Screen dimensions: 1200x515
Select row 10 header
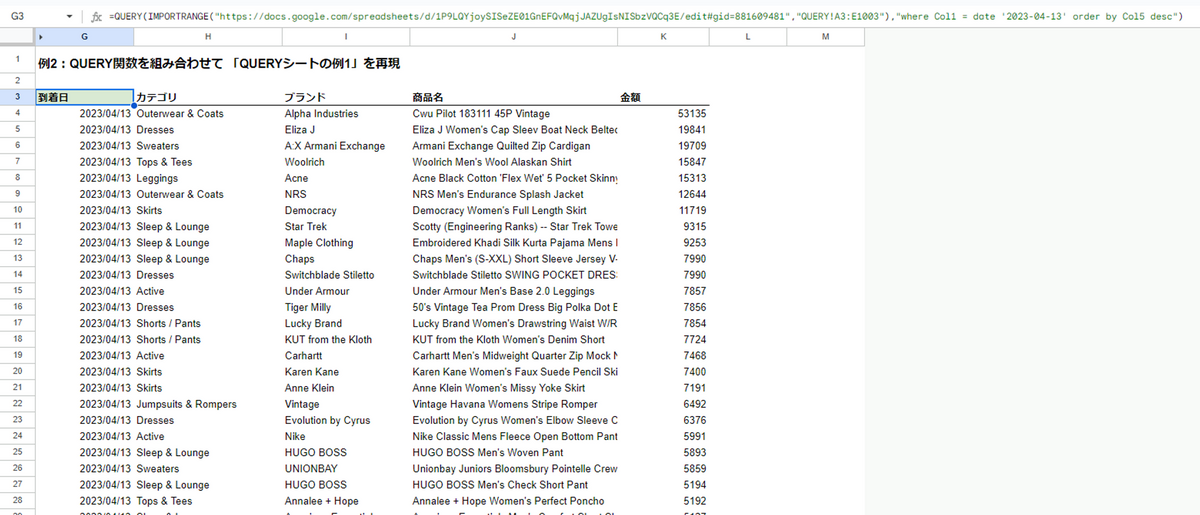pos(17,210)
